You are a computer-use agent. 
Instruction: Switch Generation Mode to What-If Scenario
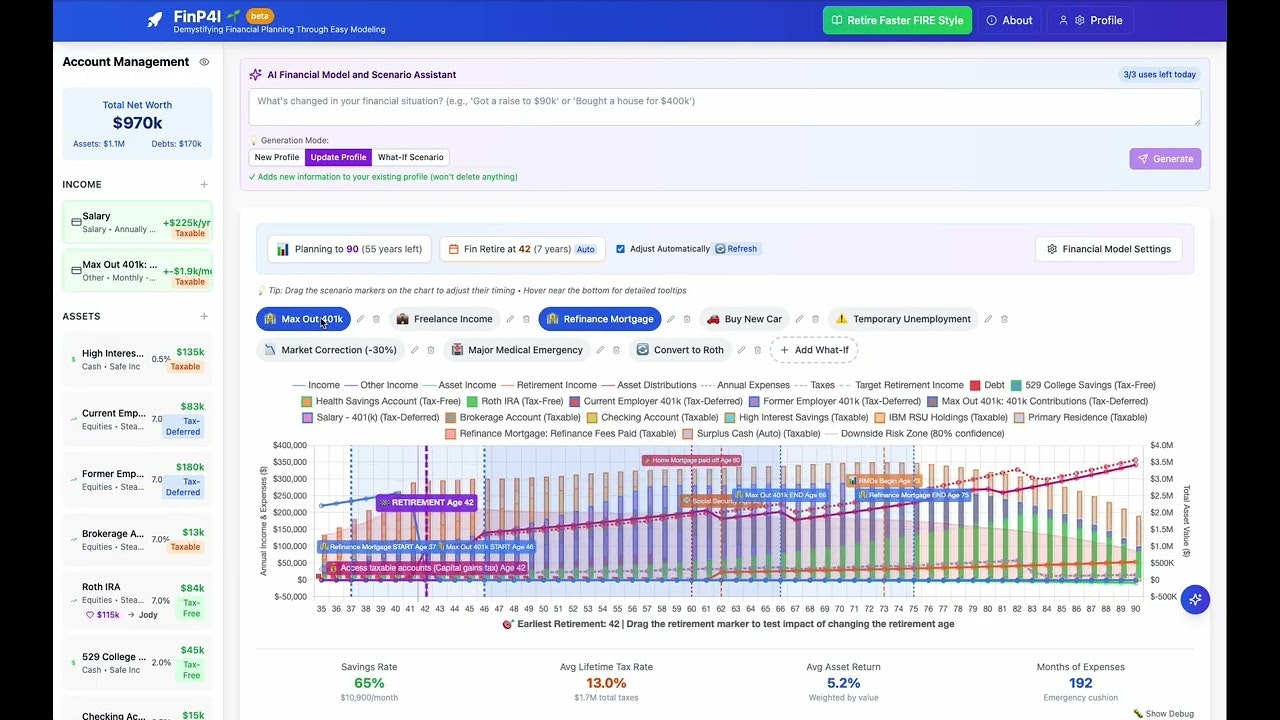pyautogui.click(x=410, y=157)
